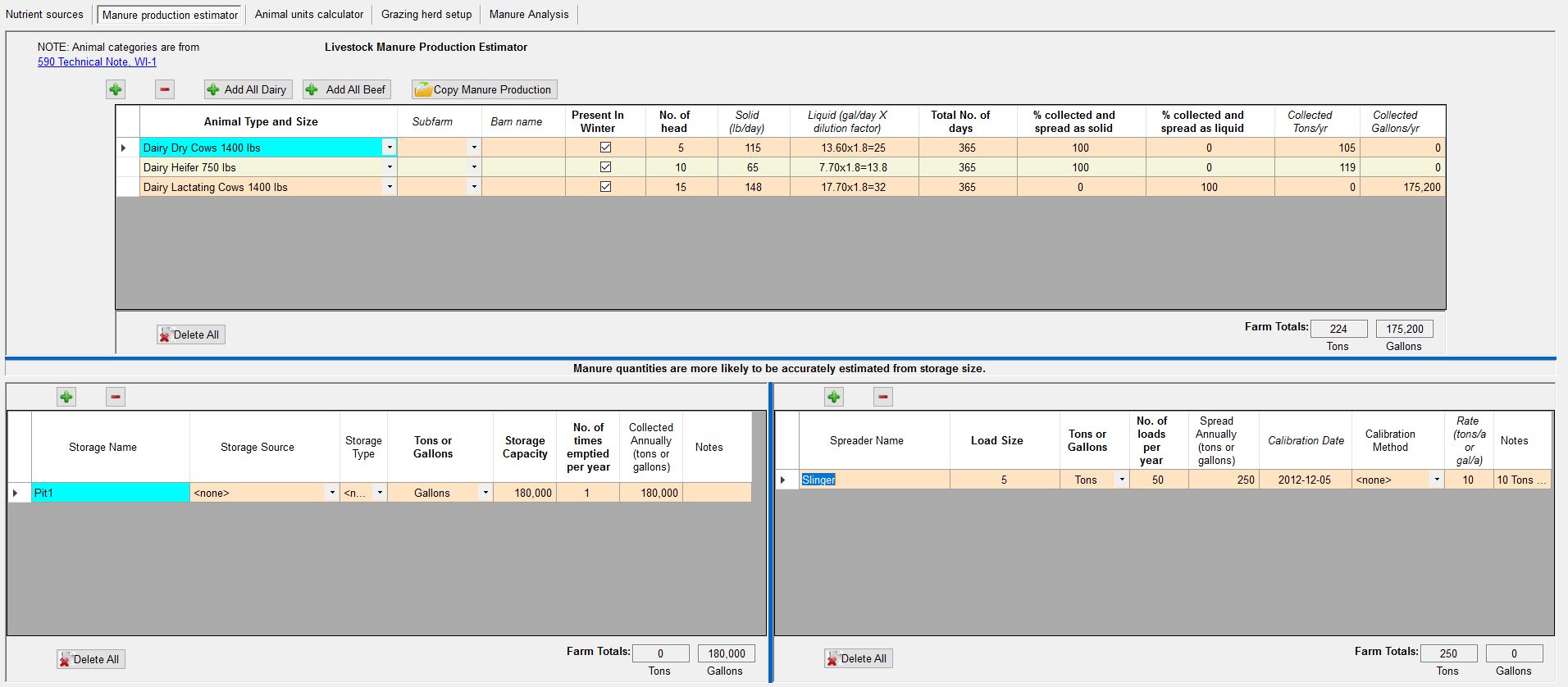Remove selected animal row with red minus

[165, 89]
